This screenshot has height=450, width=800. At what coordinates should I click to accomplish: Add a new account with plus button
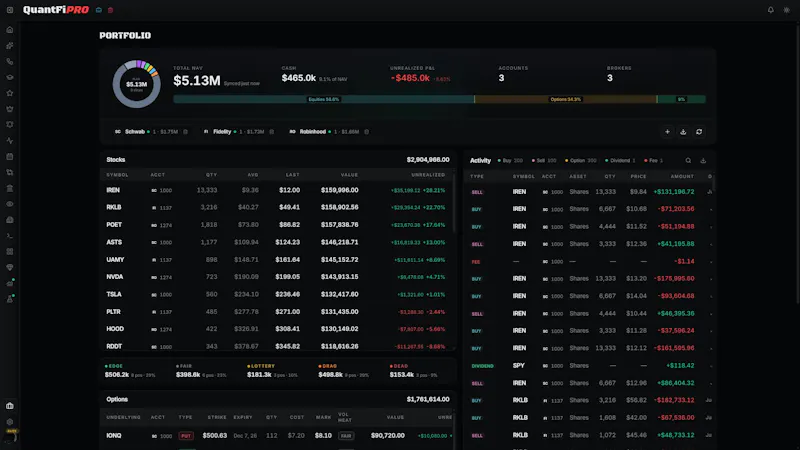[667, 132]
